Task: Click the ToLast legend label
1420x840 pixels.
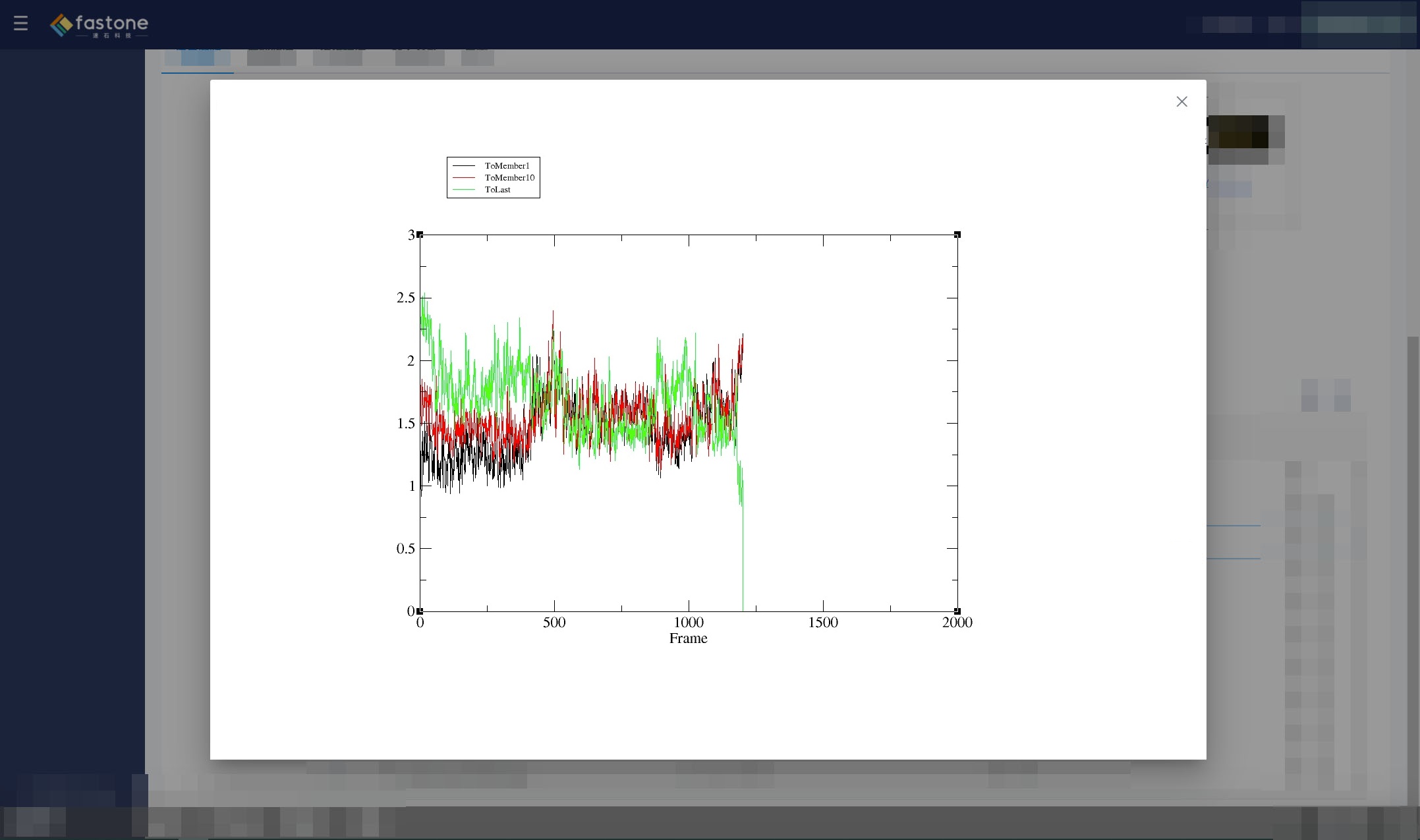Action: pos(497,190)
